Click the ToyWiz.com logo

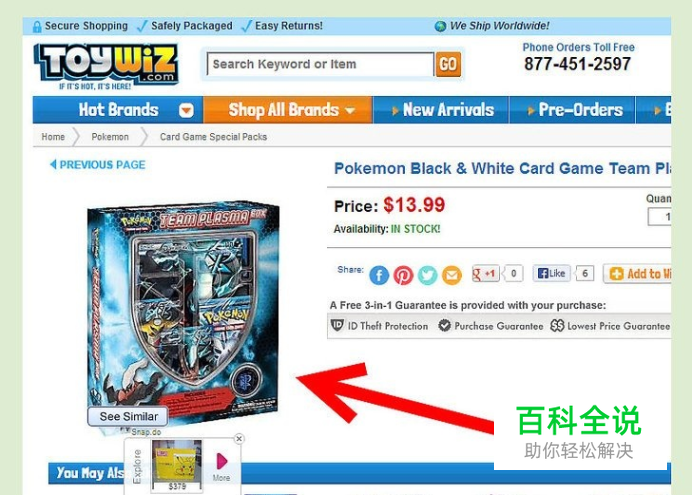(x=106, y=65)
